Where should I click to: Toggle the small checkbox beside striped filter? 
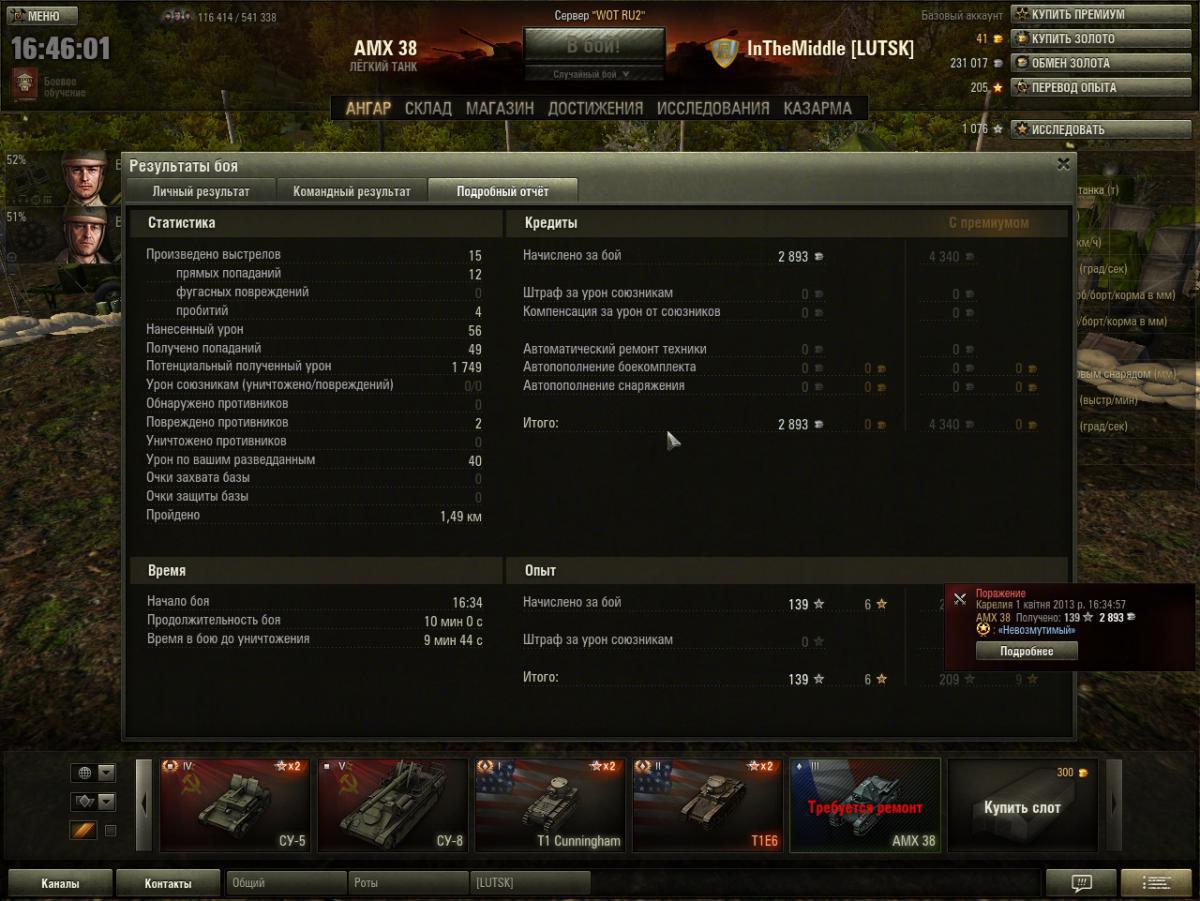pyautogui.click(x=111, y=830)
